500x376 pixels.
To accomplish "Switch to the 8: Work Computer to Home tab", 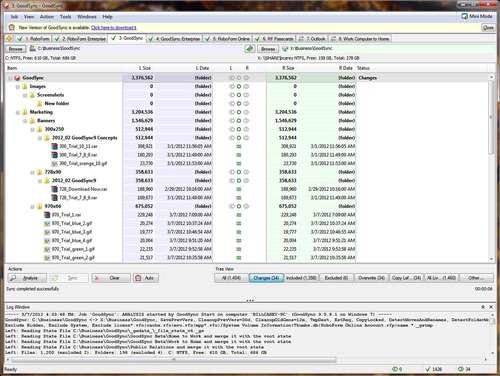I will (360, 39).
